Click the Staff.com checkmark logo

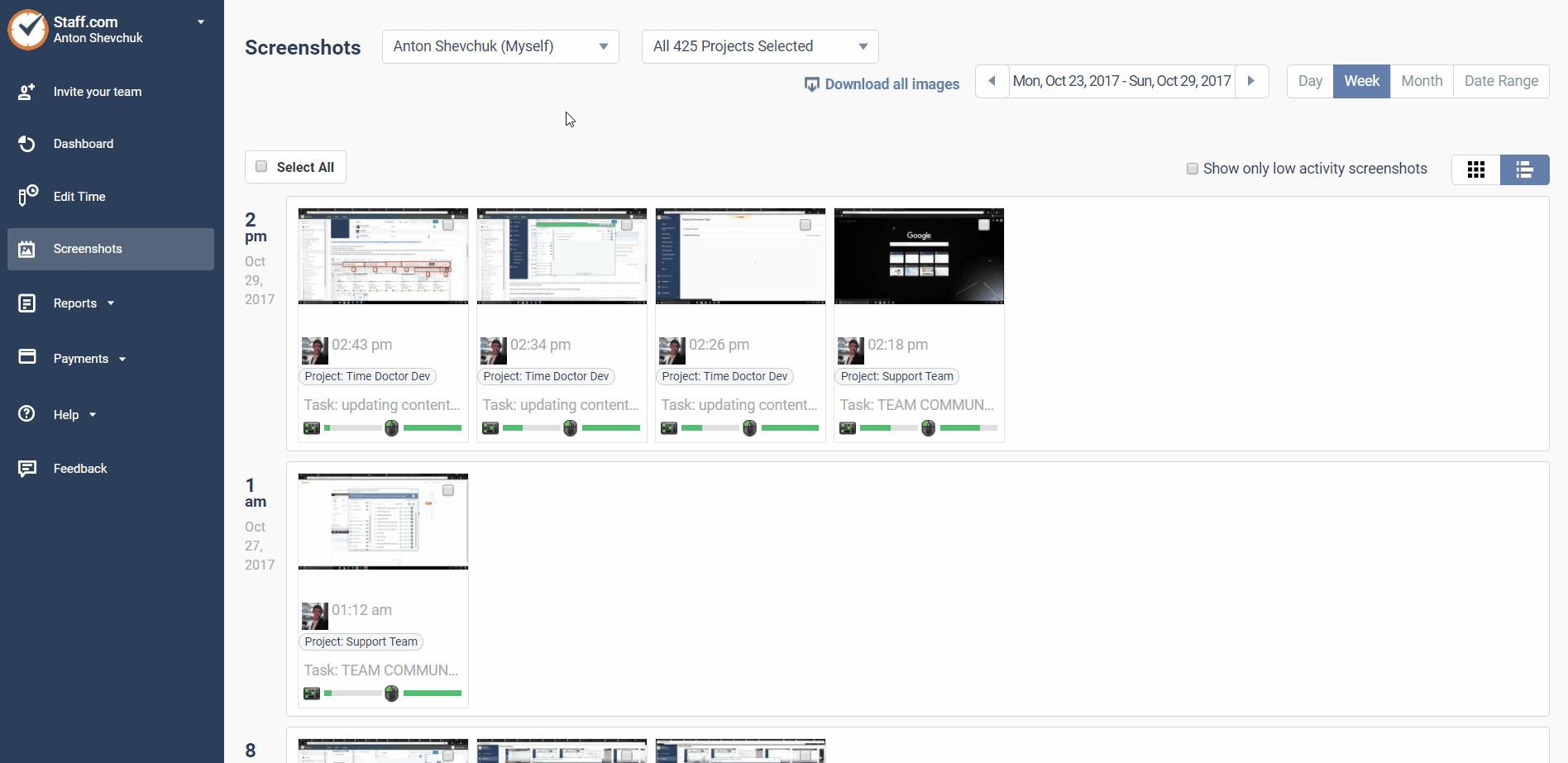coord(27,29)
